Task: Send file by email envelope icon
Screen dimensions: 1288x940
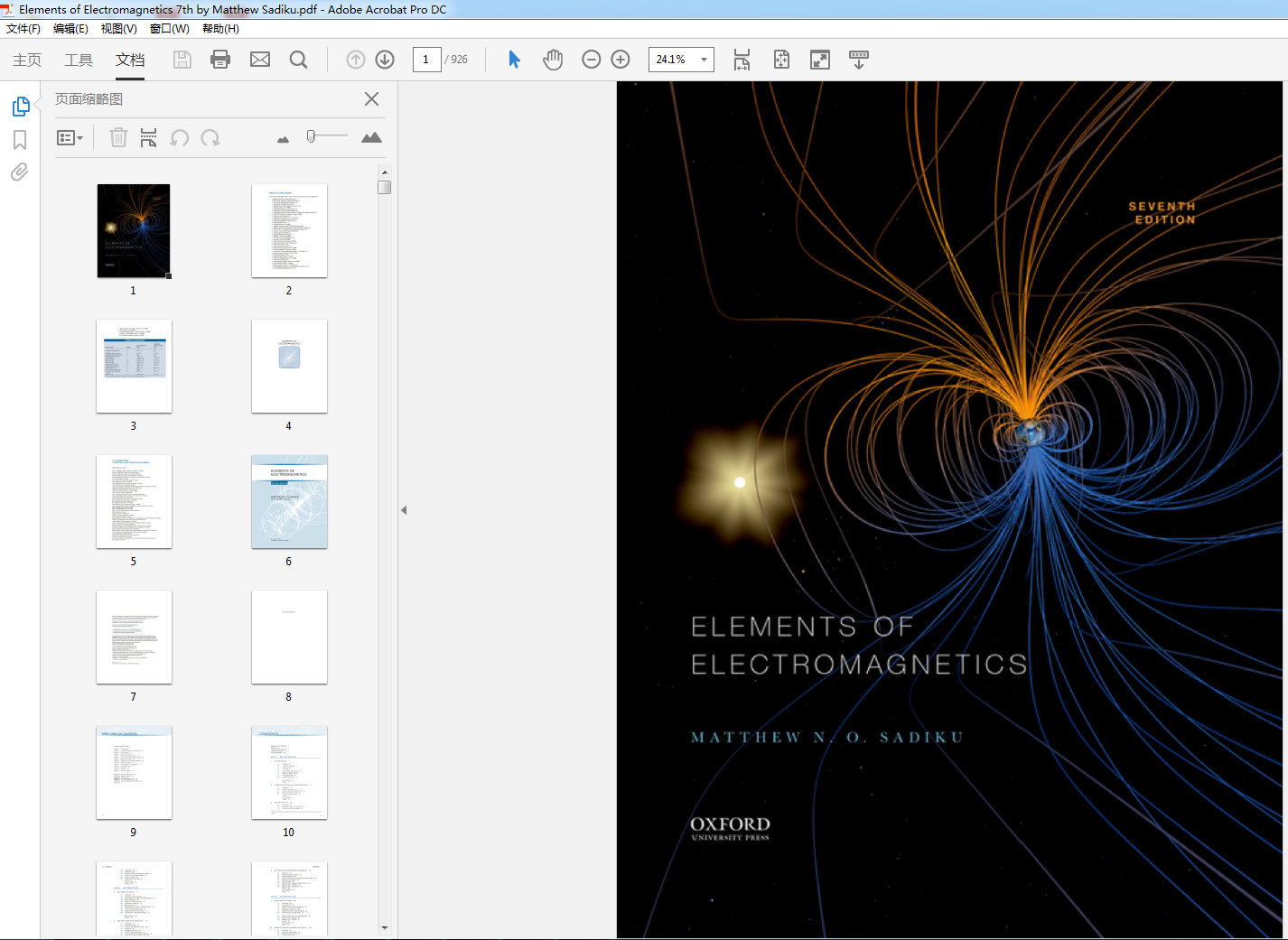Action: point(260,60)
